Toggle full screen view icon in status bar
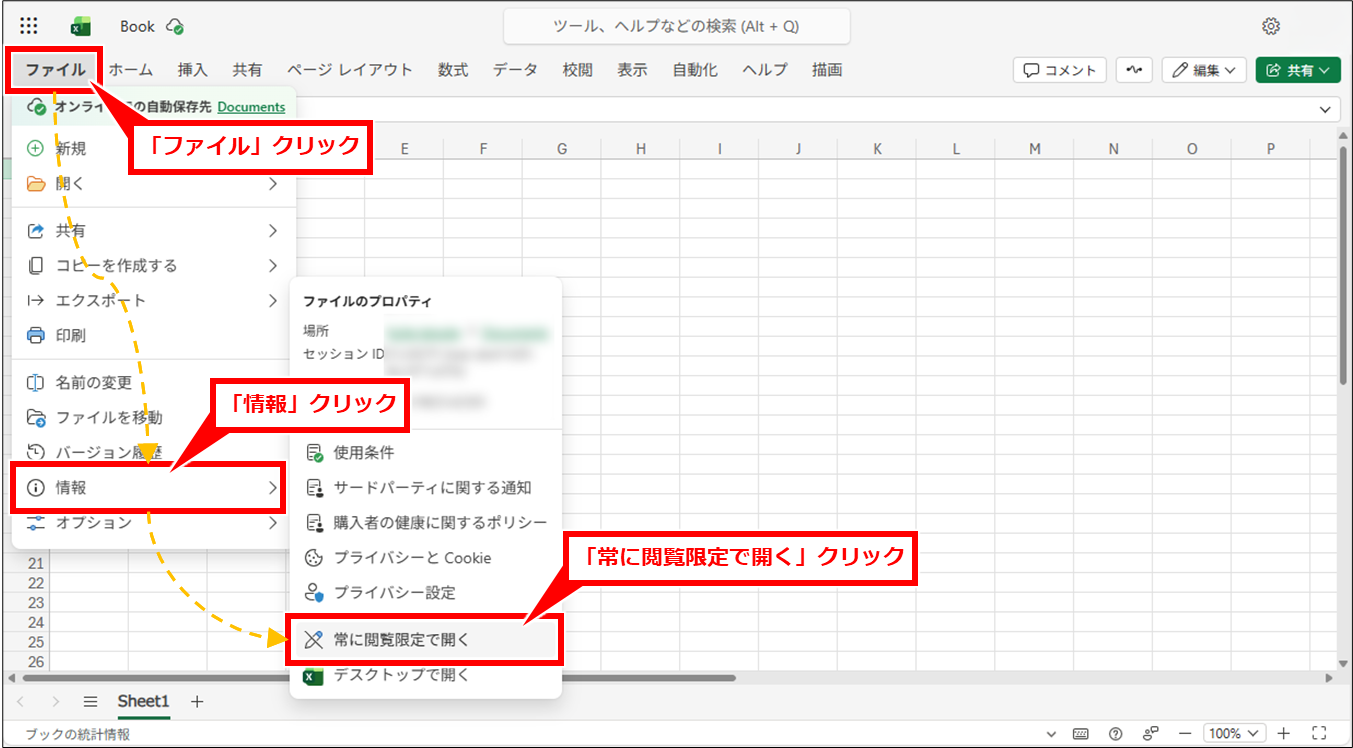The width and height of the screenshot is (1353, 748). pos(1318,733)
